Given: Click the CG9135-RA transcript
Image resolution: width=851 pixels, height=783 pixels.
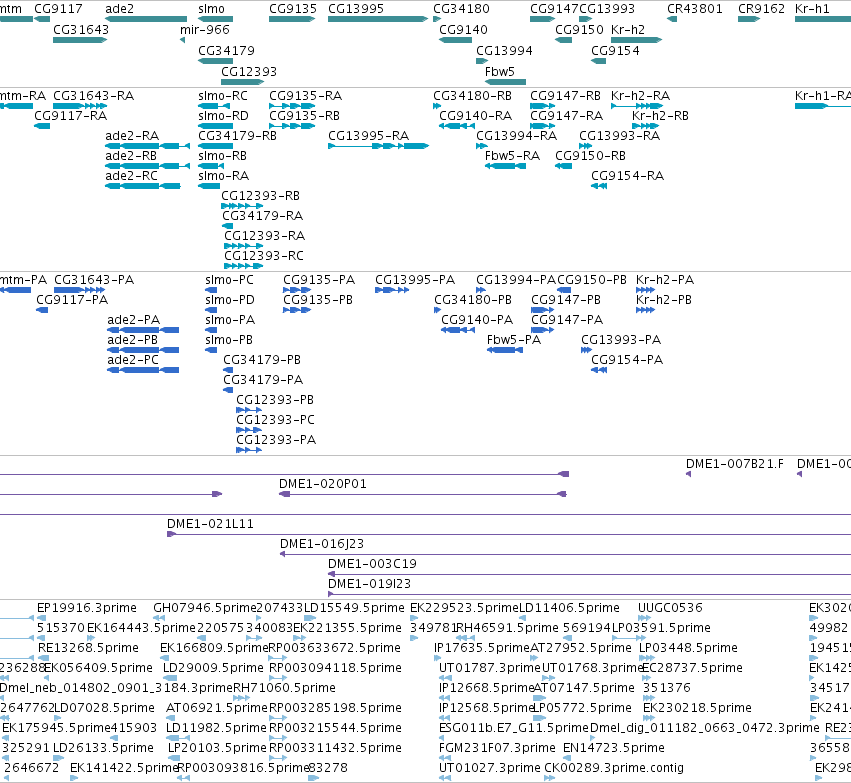Looking at the screenshot, I should (x=292, y=106).
